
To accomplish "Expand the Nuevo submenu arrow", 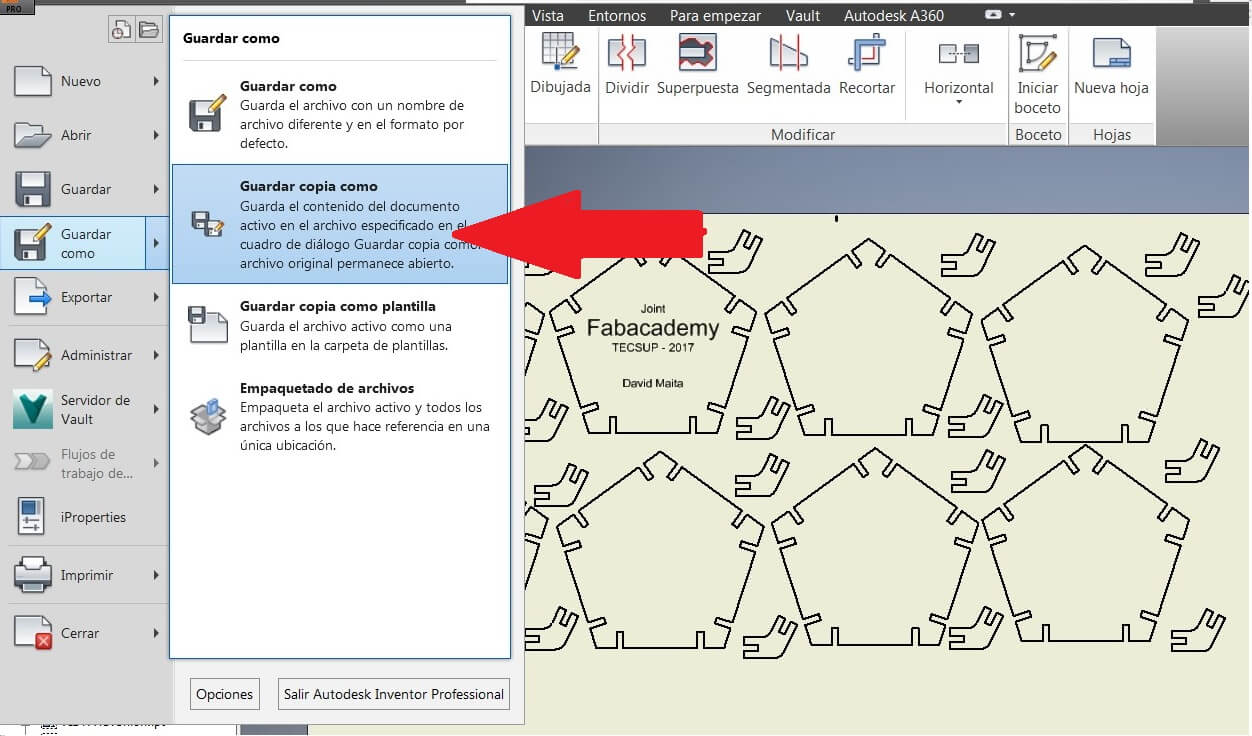I will point(156,81).
